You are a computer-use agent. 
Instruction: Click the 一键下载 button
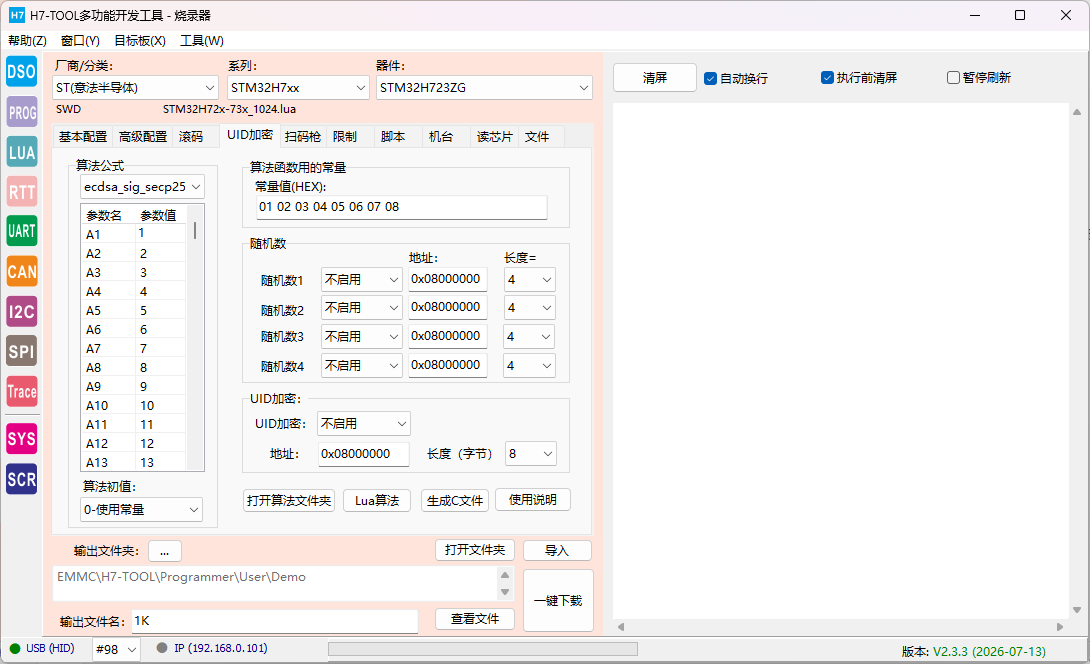[x=558, y=601]
